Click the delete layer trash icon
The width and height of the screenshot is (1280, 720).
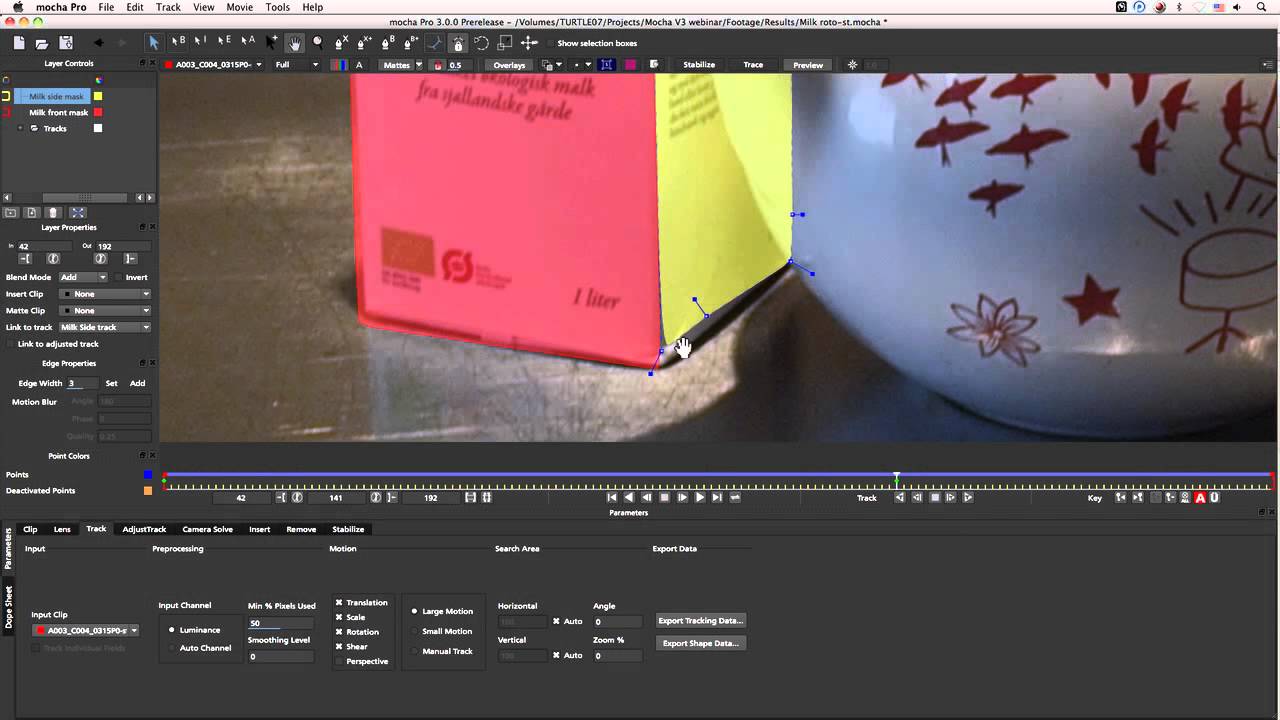click(x=54, y=212)
